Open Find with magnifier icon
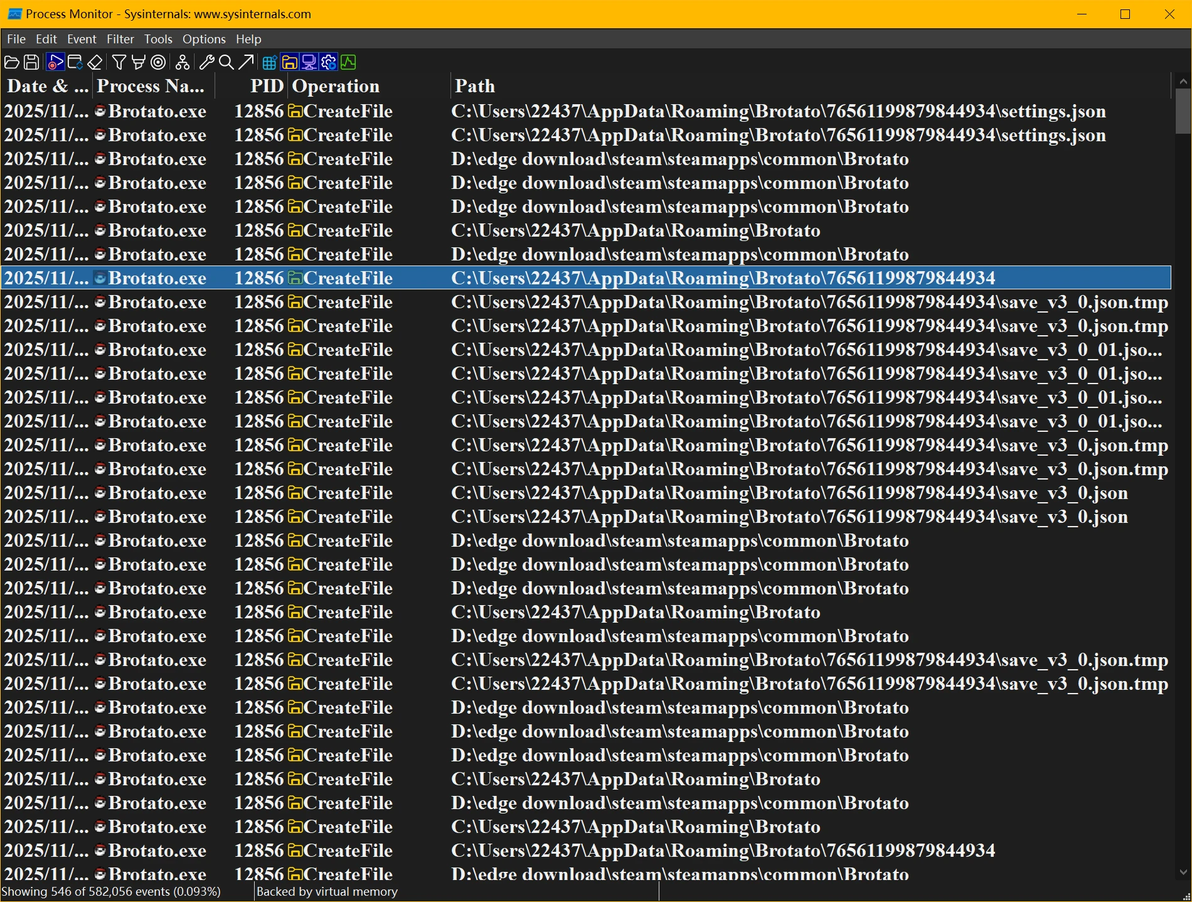 pyautogui.click(x=226, y=62)
